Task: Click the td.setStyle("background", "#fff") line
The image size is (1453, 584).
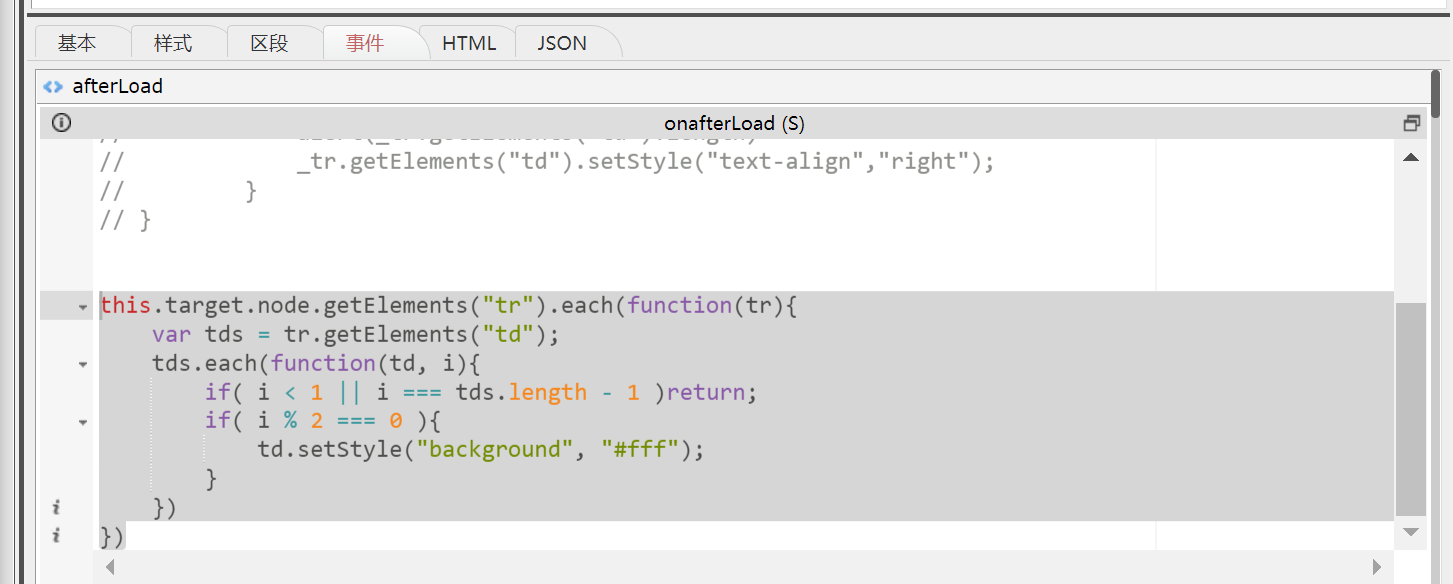Action: (481, 450)
